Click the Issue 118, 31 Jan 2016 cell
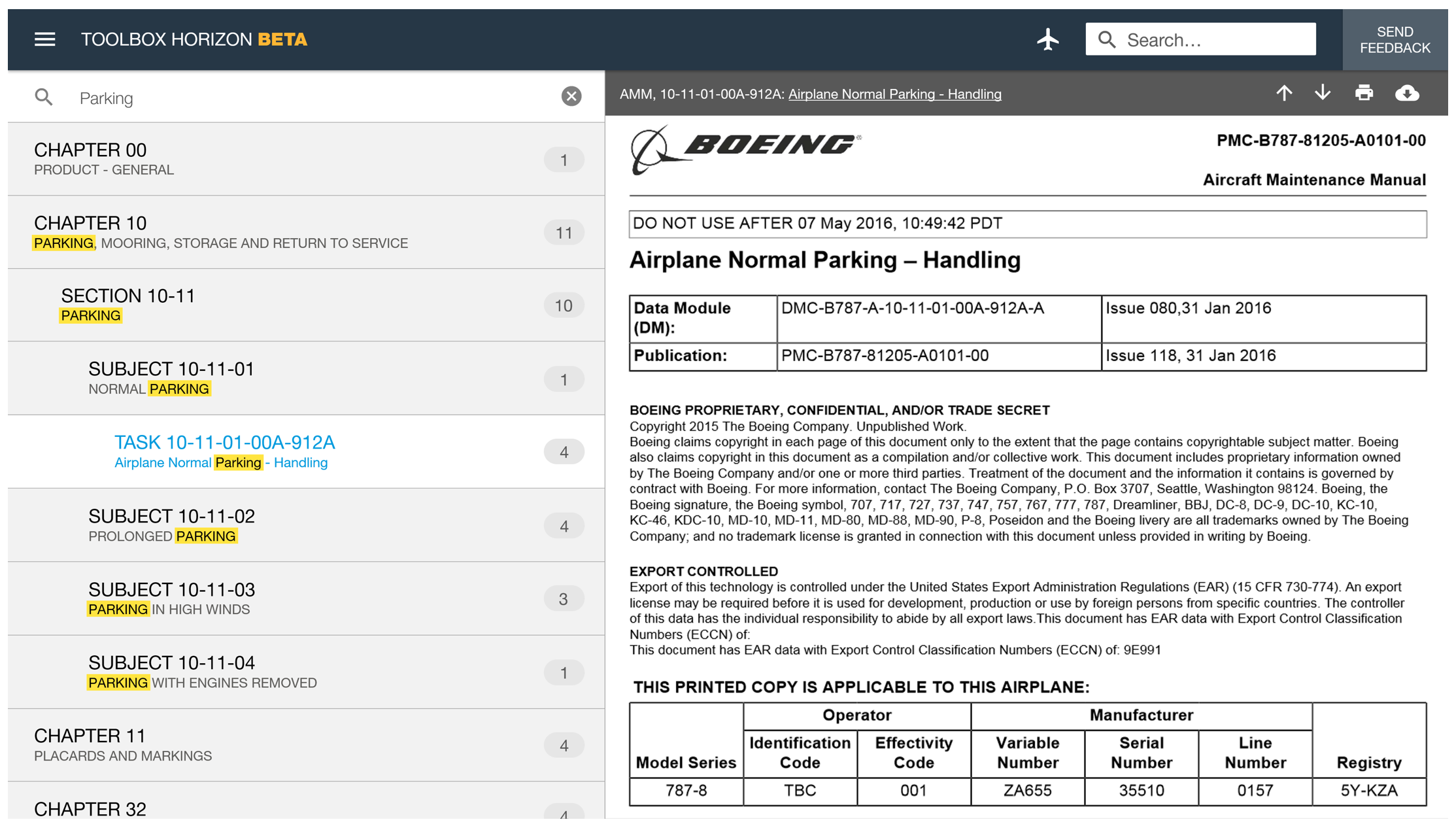1456x826 pixels. point(1263,356)
